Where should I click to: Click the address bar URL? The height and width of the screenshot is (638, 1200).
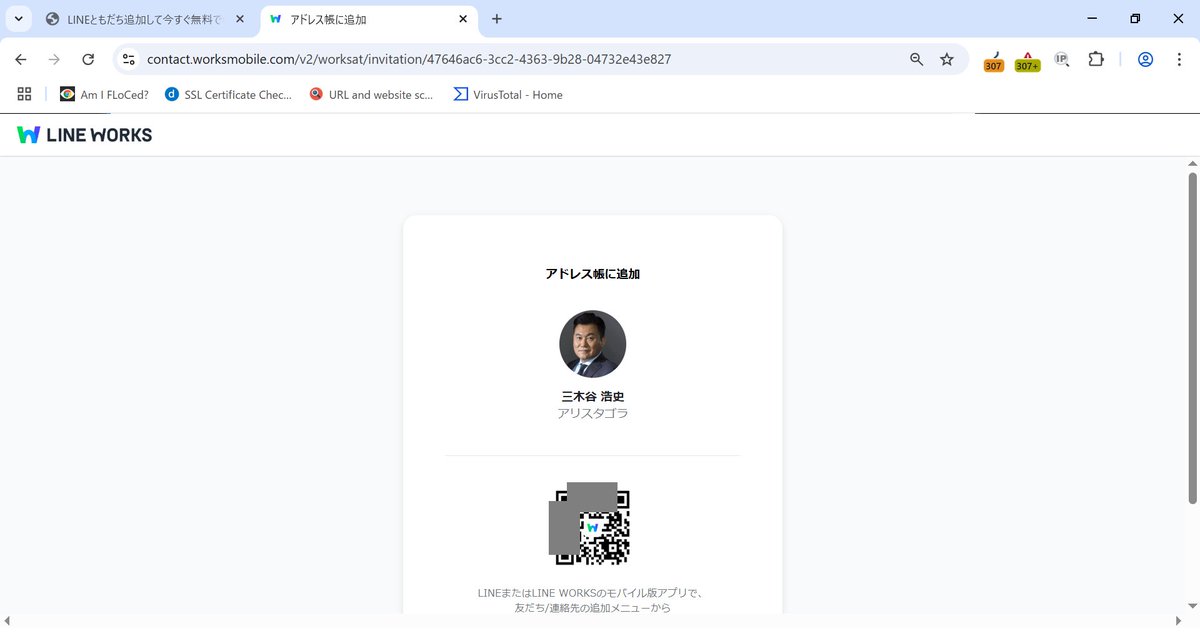[408, 59]
